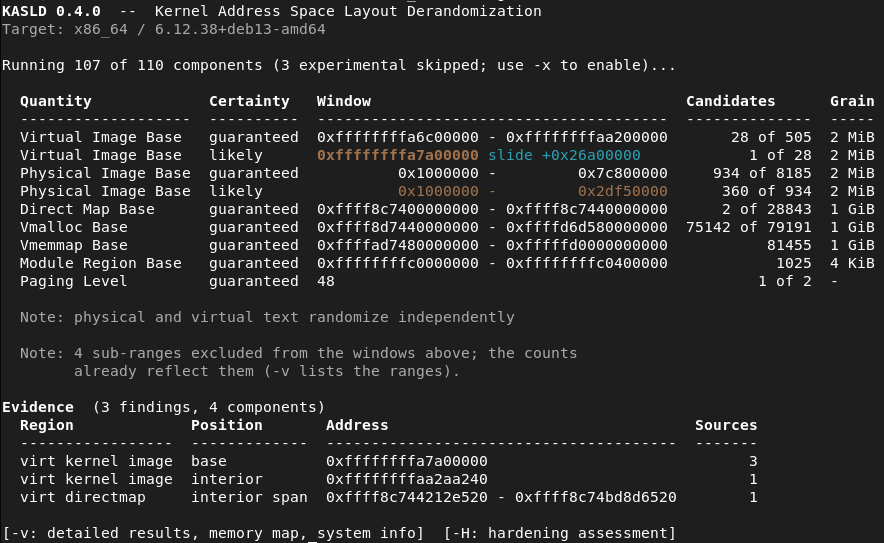Viewport: 884px width, 543px height.
Task: Click the 'interior span' position text
Action: coord(249,497)
